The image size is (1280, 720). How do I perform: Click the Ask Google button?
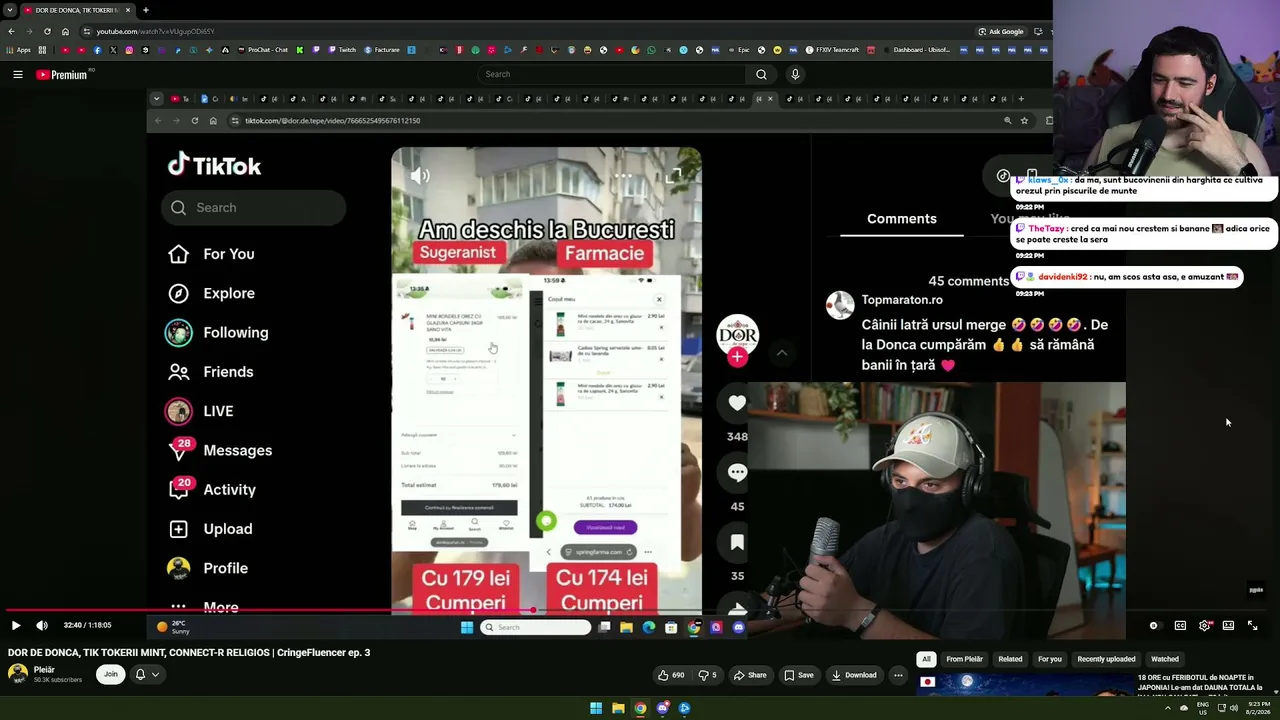(x=1001, y=31)
